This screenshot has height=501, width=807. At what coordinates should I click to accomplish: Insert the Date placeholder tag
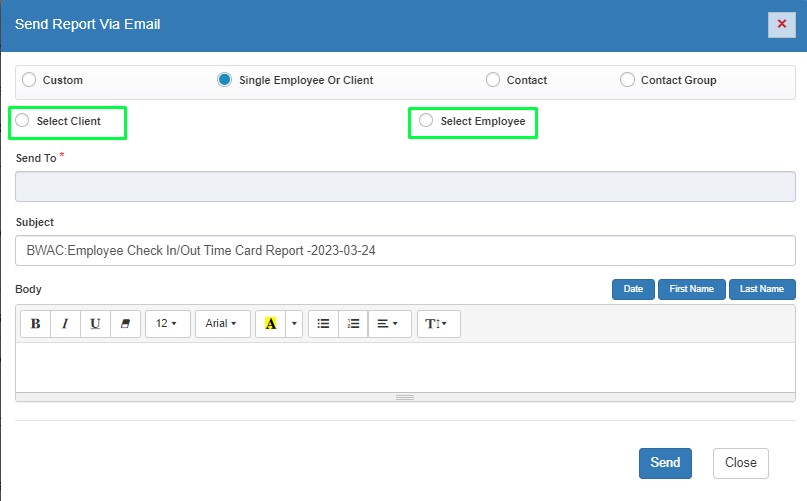point(633,289)
